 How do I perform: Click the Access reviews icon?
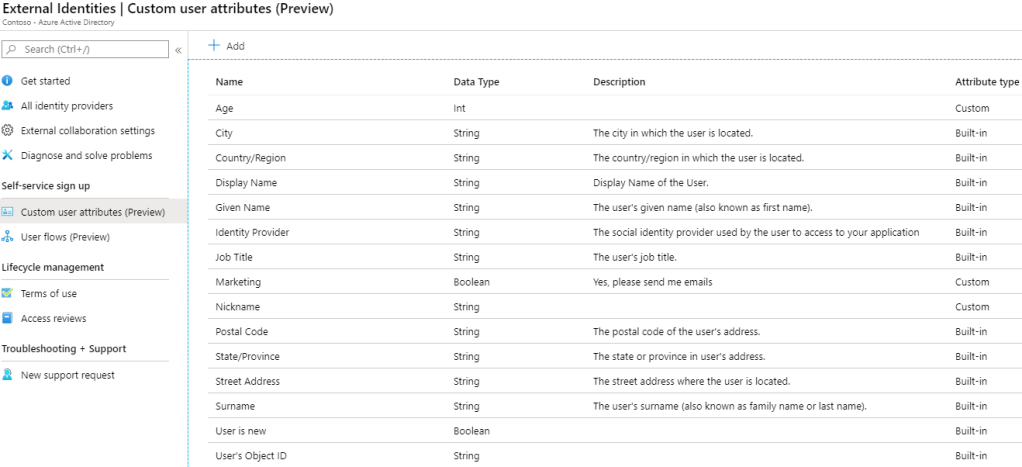[x=8, y=319]
